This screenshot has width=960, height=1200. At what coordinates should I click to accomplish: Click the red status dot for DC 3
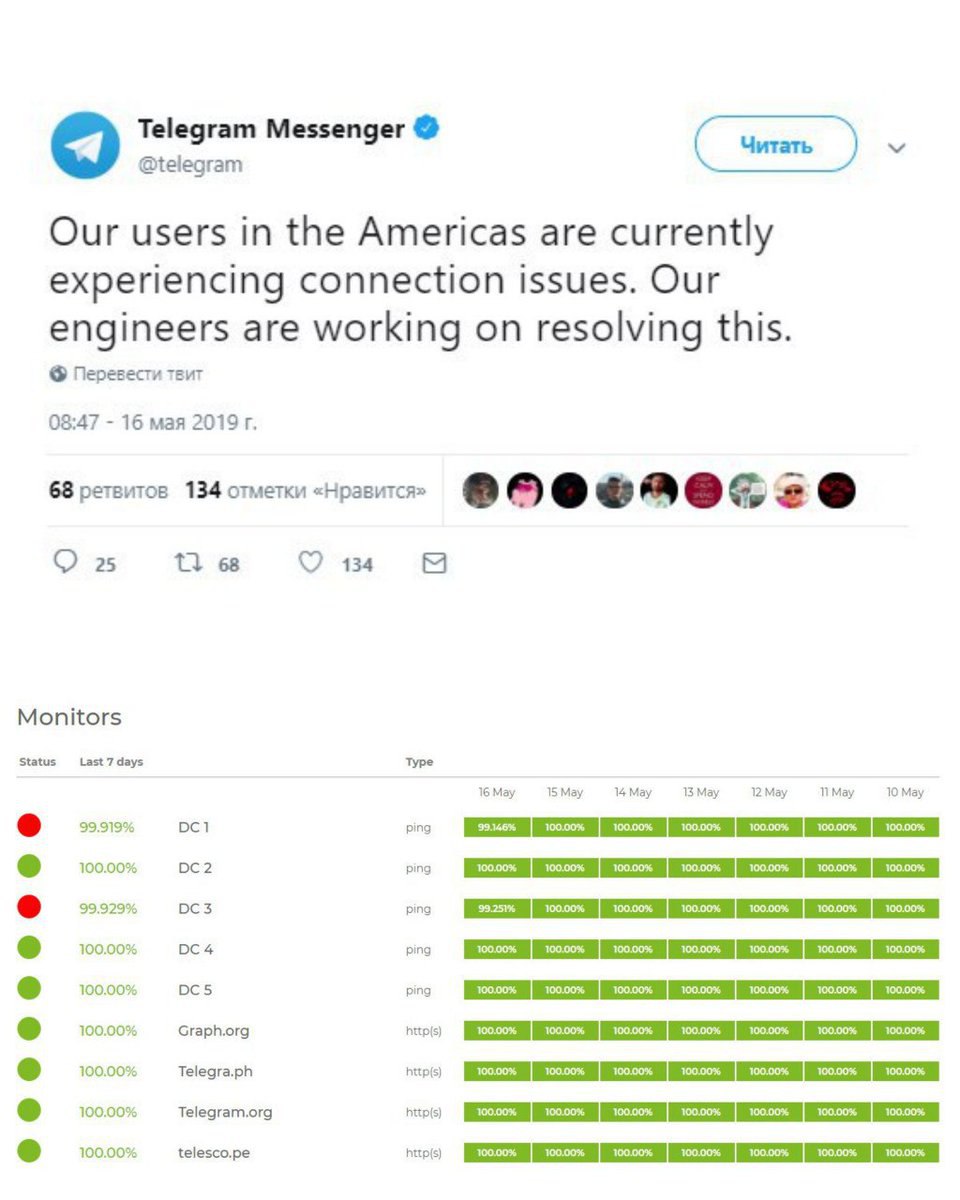pyautogui.click(x=29, y=907)
